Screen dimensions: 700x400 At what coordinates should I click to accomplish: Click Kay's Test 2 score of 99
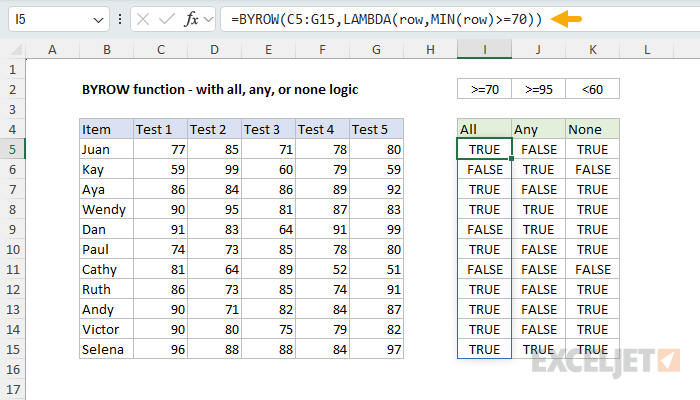(215, 170)
